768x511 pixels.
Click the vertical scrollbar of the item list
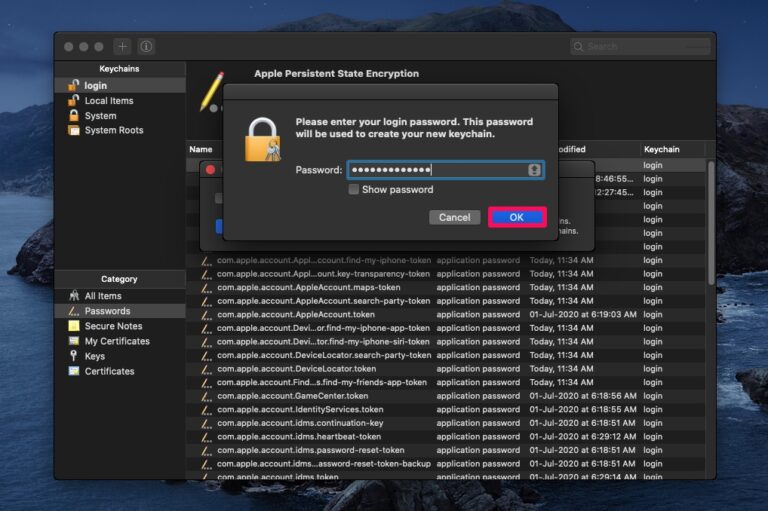[x=711, y=223]
